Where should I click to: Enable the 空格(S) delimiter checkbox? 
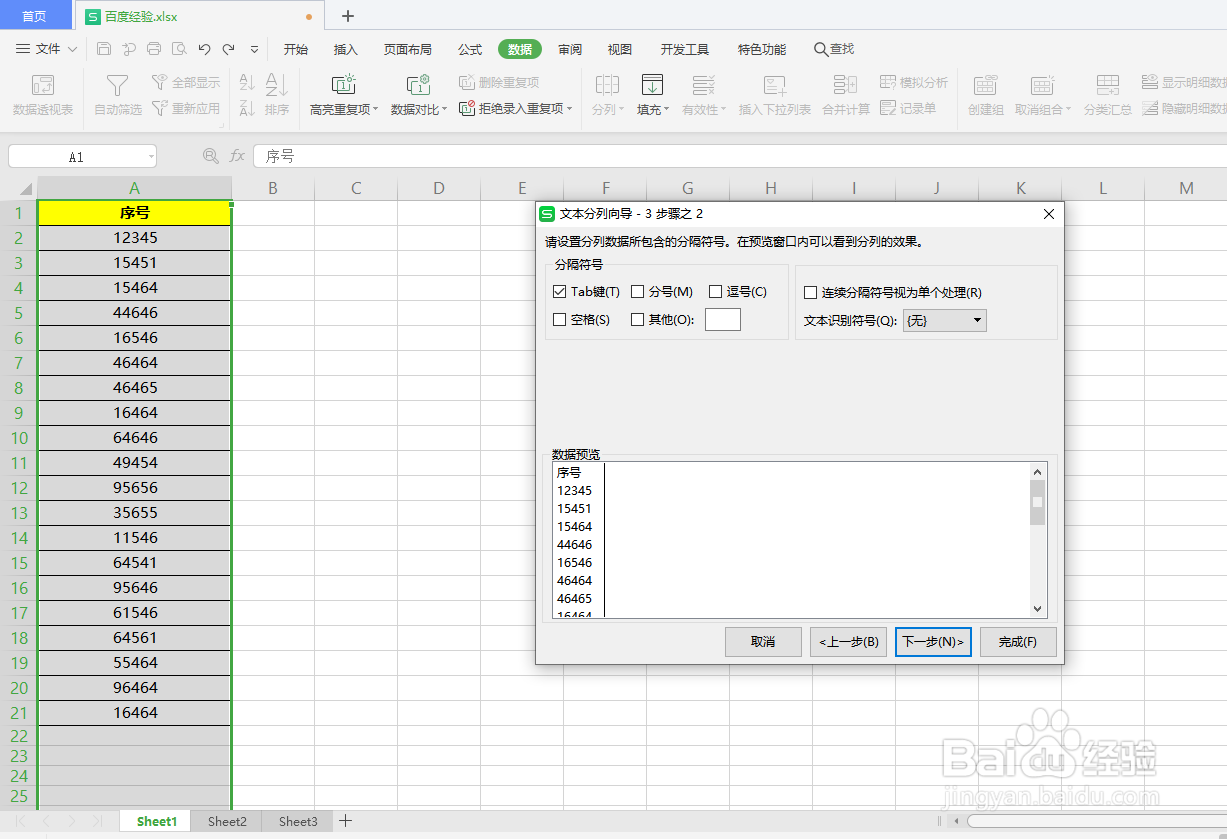[x=559, y=320]
